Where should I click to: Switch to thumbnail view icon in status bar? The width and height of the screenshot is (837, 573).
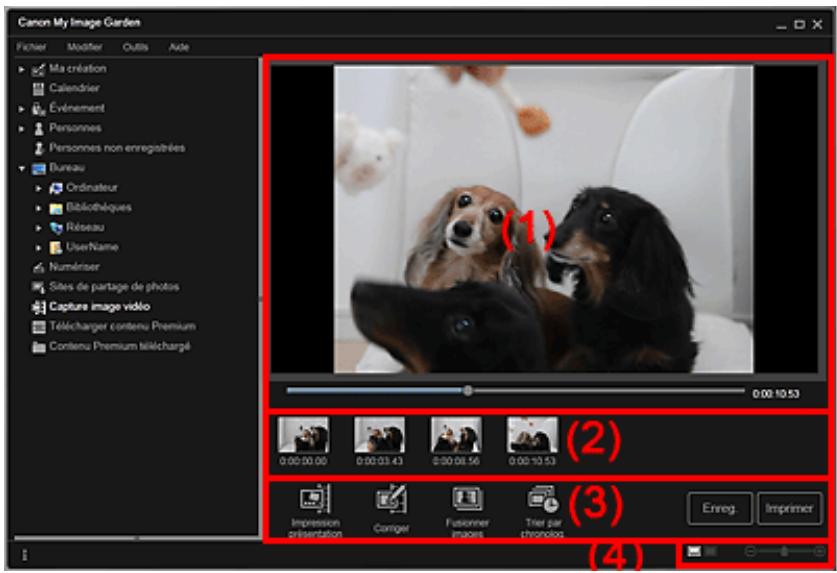[710, 551]
